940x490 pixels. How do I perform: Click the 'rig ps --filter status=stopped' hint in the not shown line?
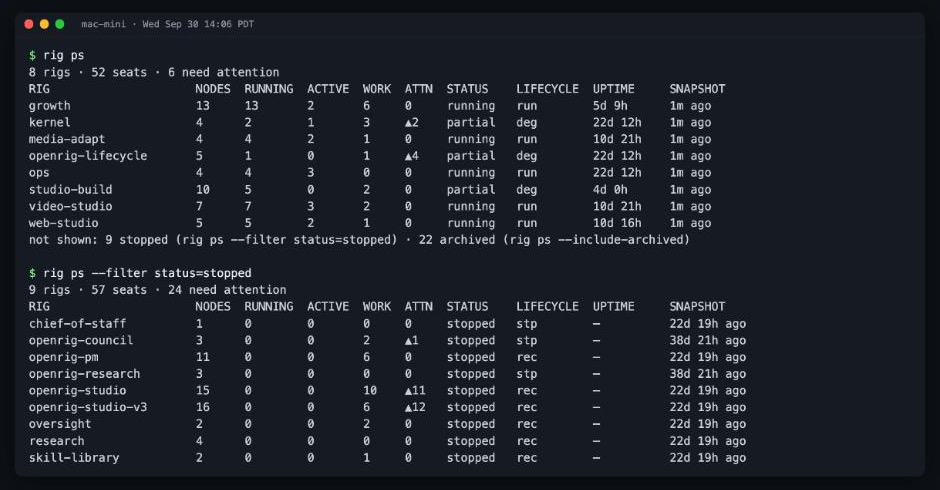[x=287, y=240]
